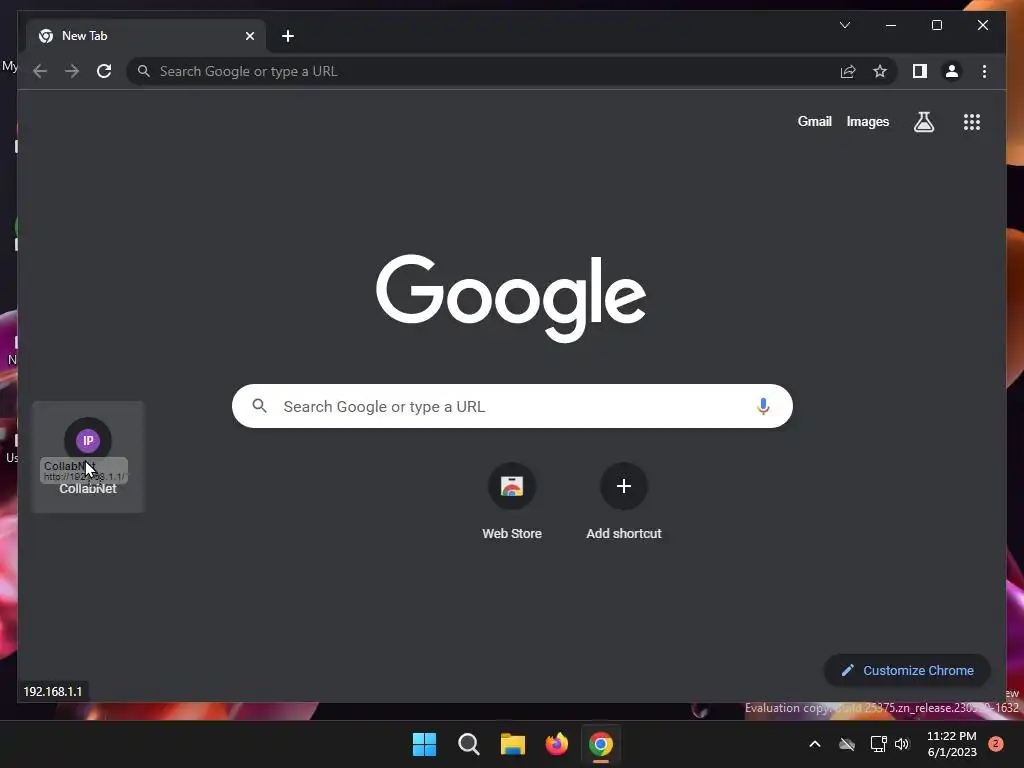Open the clock showing 11:22 PM
Screen dimensions: 1024x768
tap(952, 744)
